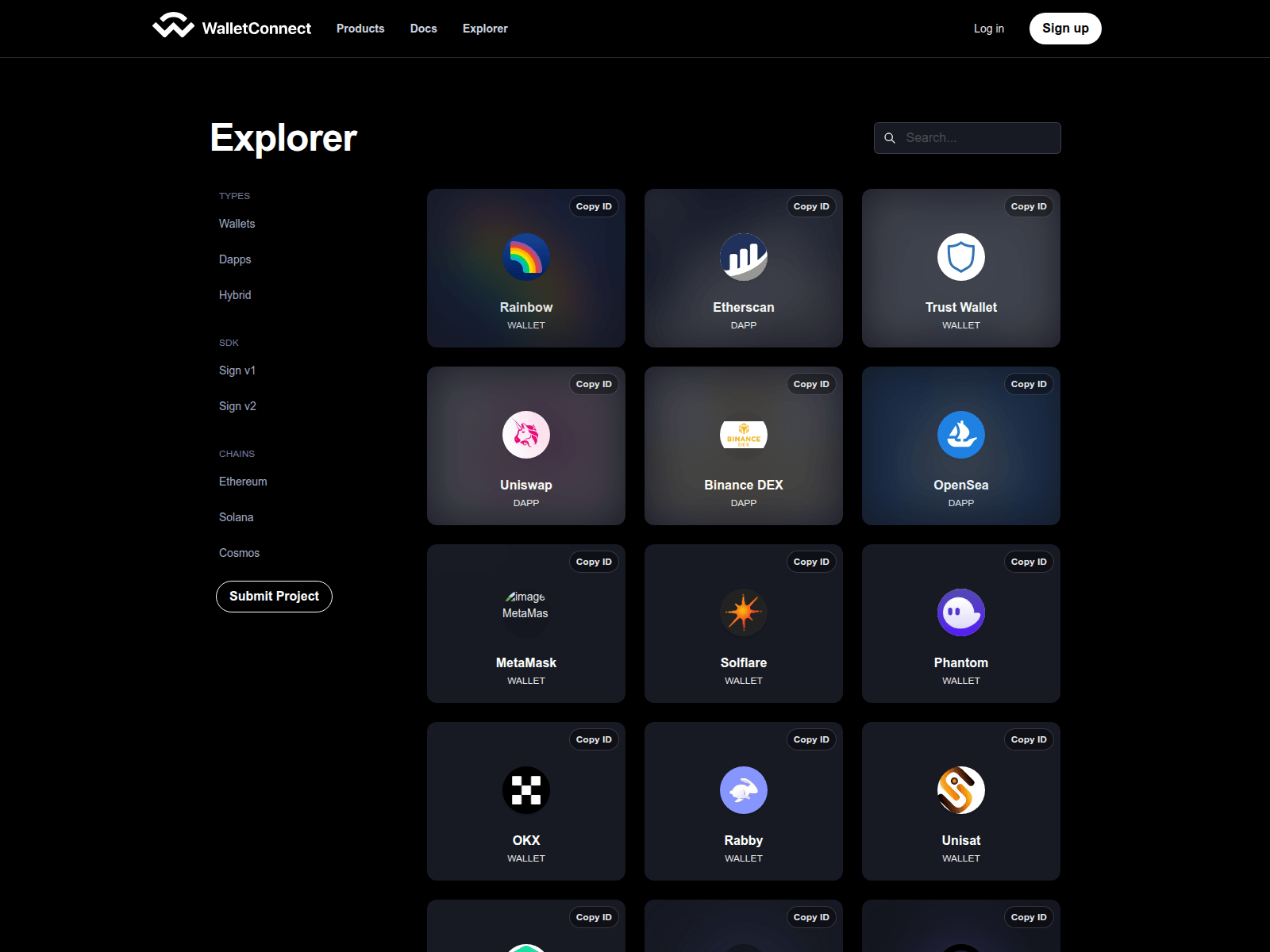Screen dimensions: 1270x952
Task: Go to Explorer in top navigation
Action: click(485, 29)
